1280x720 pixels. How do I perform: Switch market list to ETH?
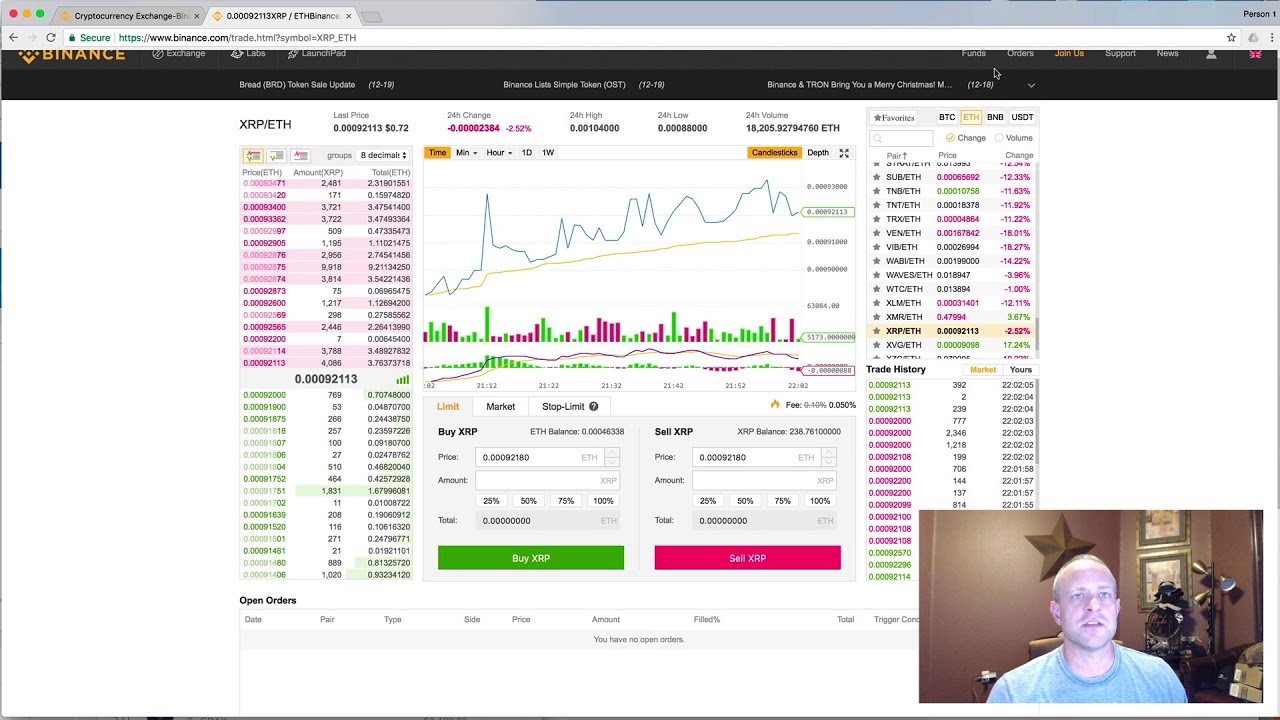[x=971, y=118]
